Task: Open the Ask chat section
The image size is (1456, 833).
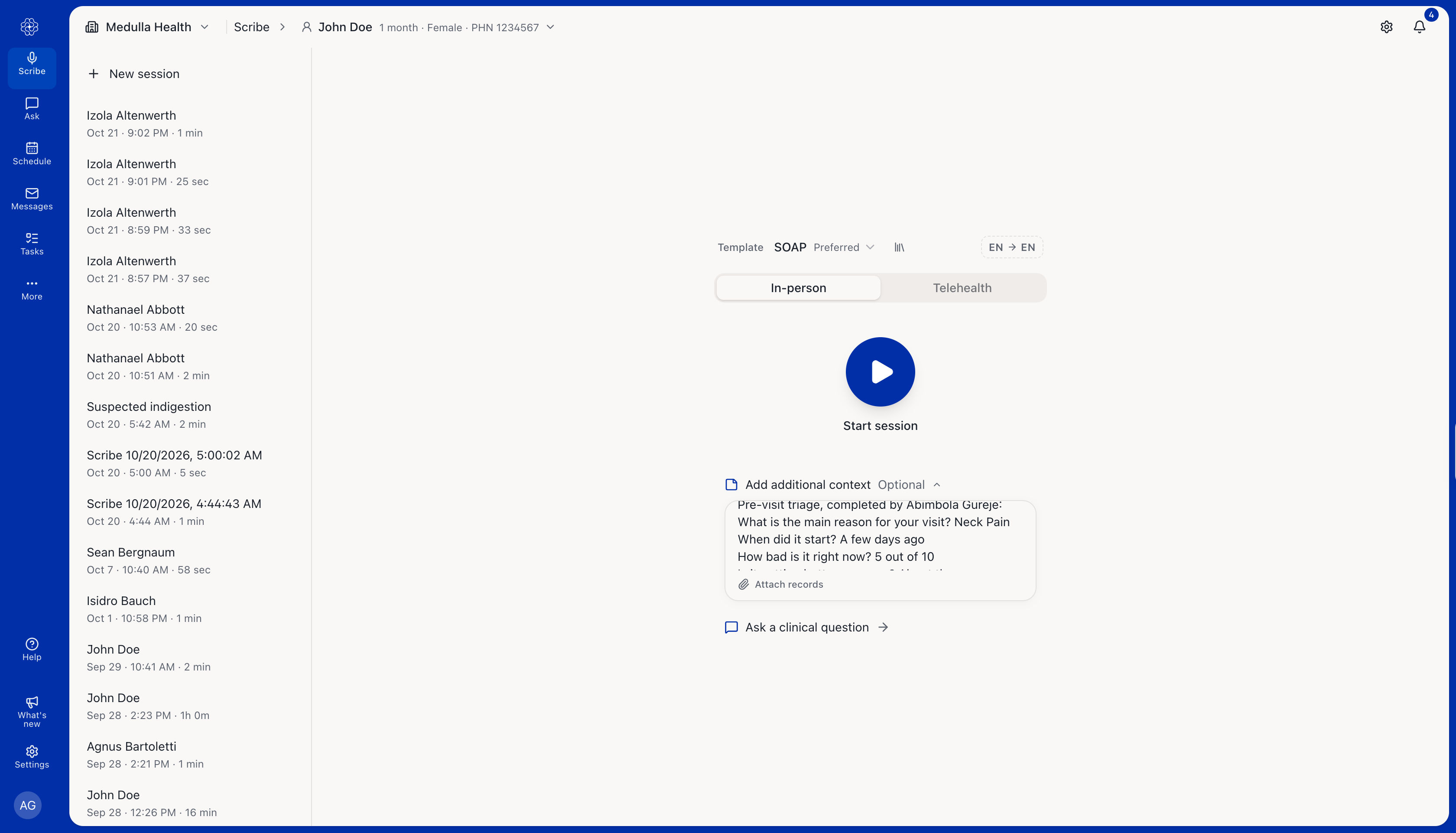Action: [32, 109]
